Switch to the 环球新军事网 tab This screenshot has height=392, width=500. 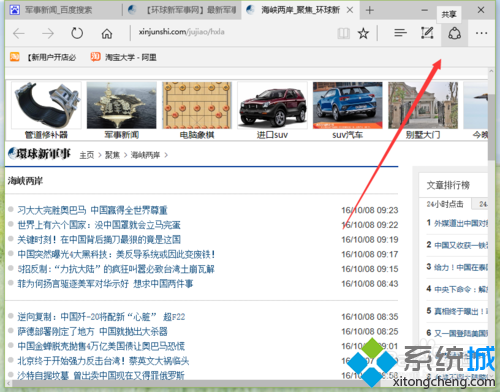182,10
